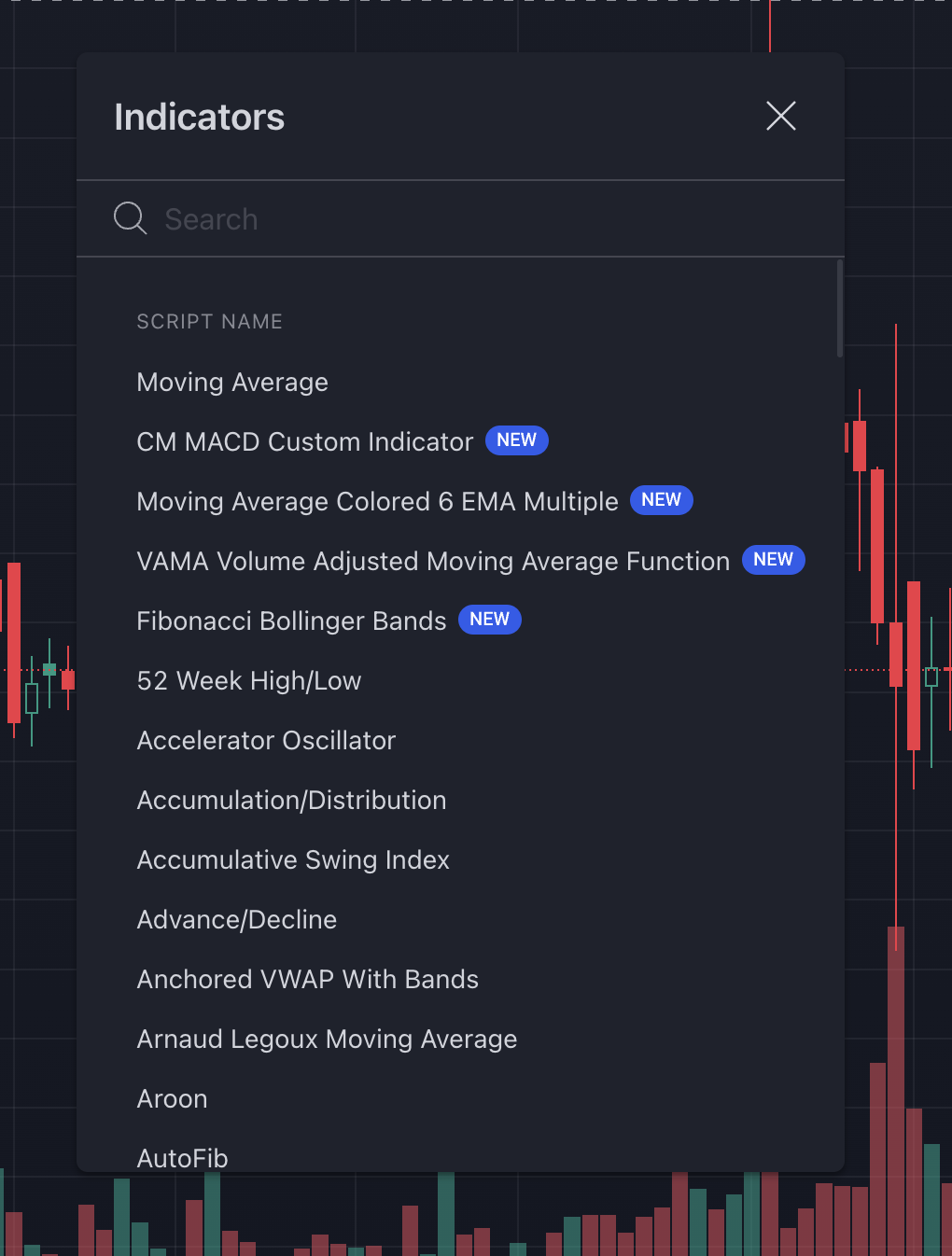The image size is (952, 1256).
Task: Choose Anchored VWAP With Bands
Action: pyautogui.click(x=308, y=980)
